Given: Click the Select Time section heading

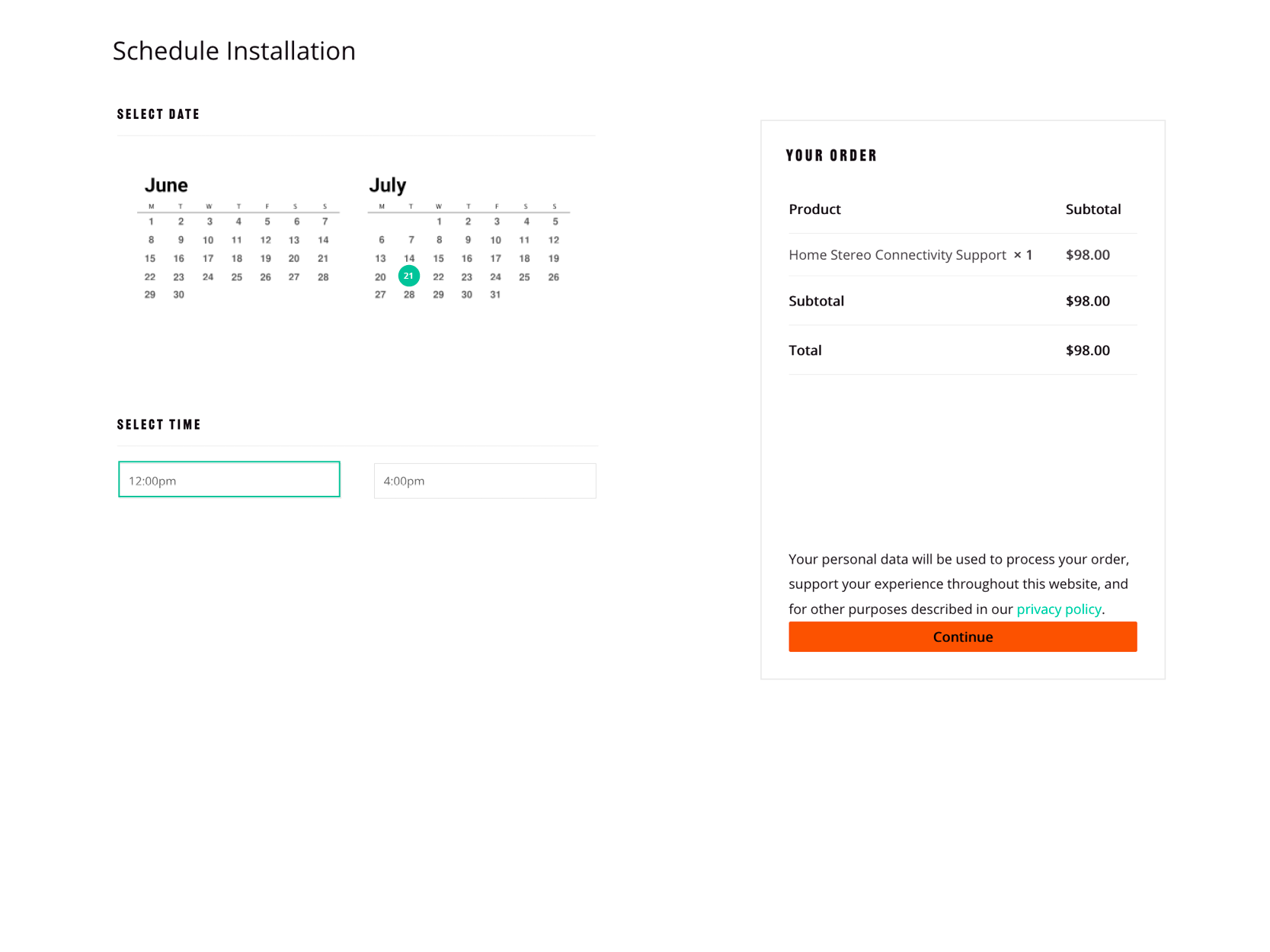Looking at the screenshot, I should click(x=159, y=425).
